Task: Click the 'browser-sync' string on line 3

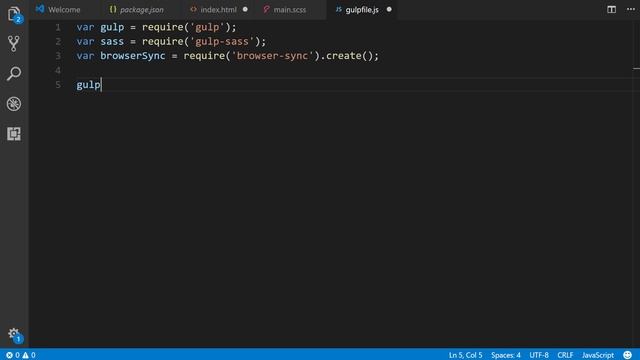Action: point(272,56)
